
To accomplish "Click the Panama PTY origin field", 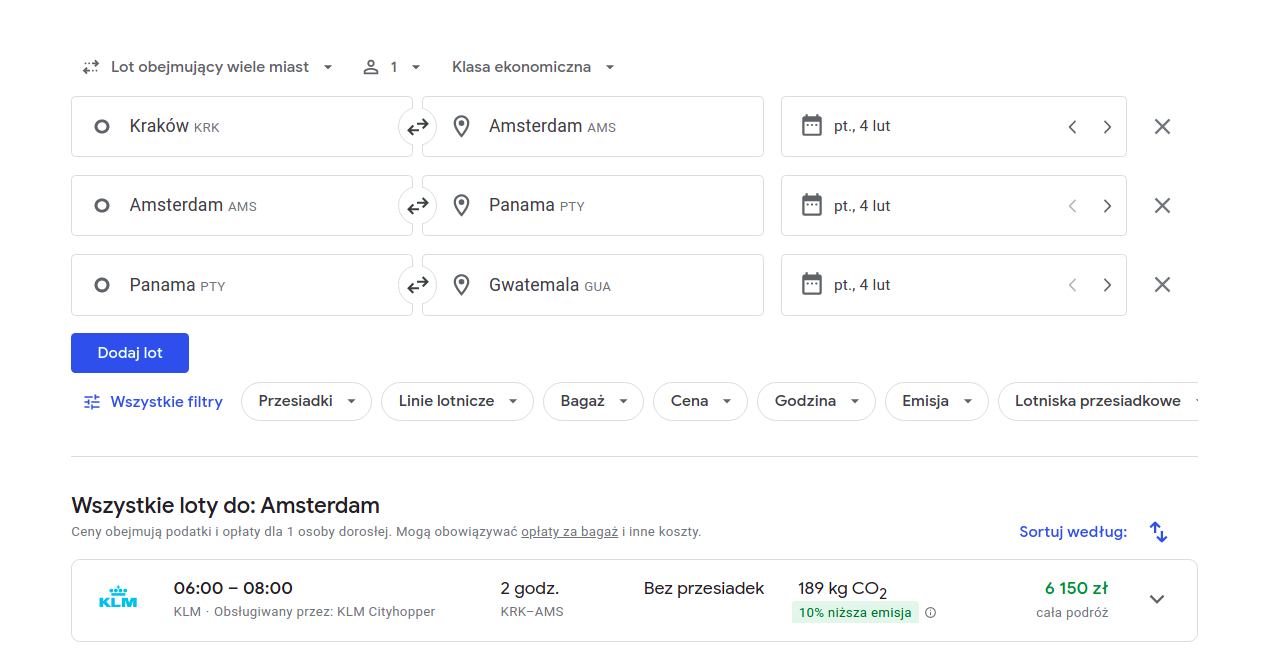I will (x=241, y=285).
